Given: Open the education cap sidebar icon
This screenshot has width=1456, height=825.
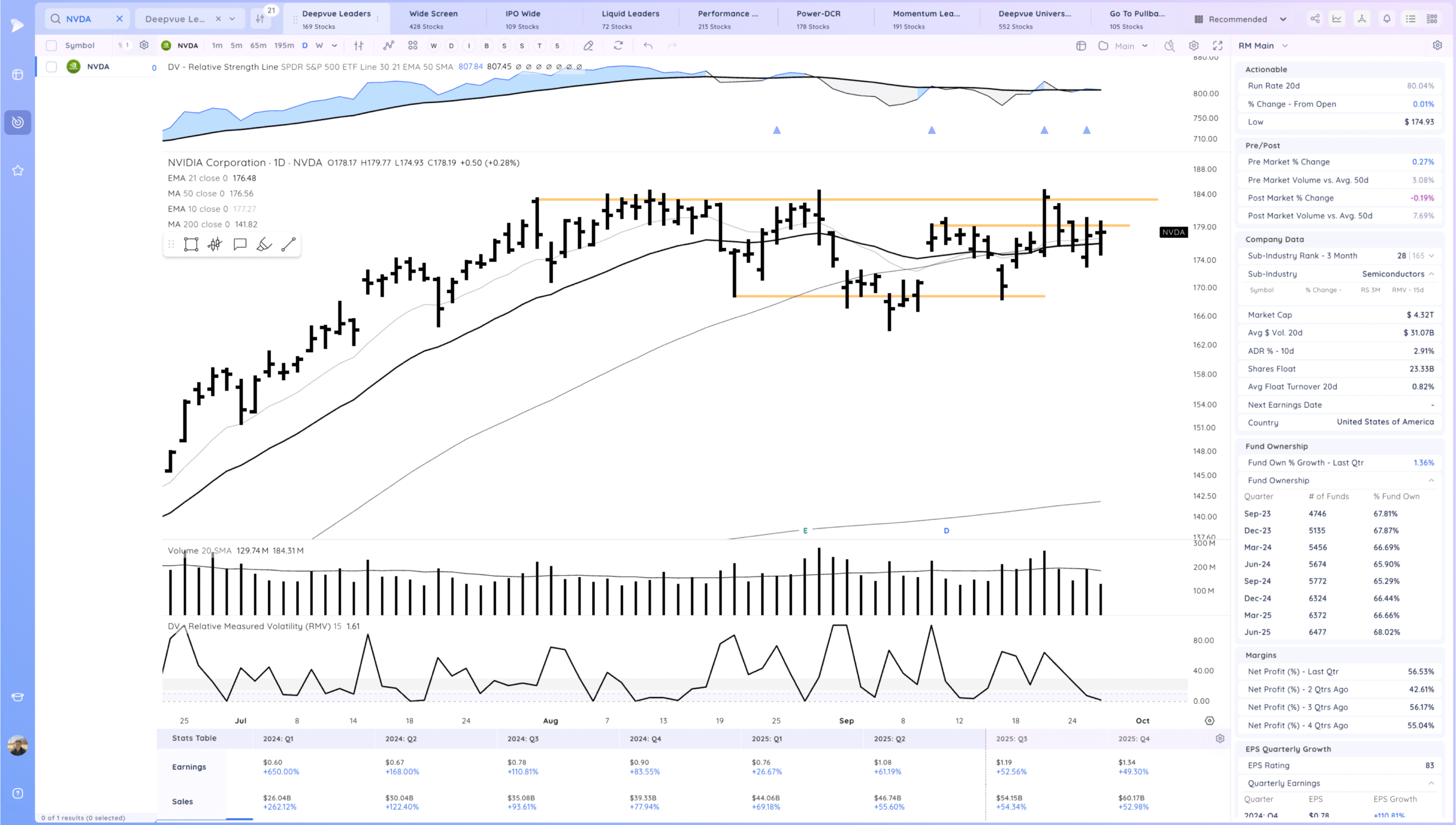Looking at the screenshot, I should [x=18, y=697].
